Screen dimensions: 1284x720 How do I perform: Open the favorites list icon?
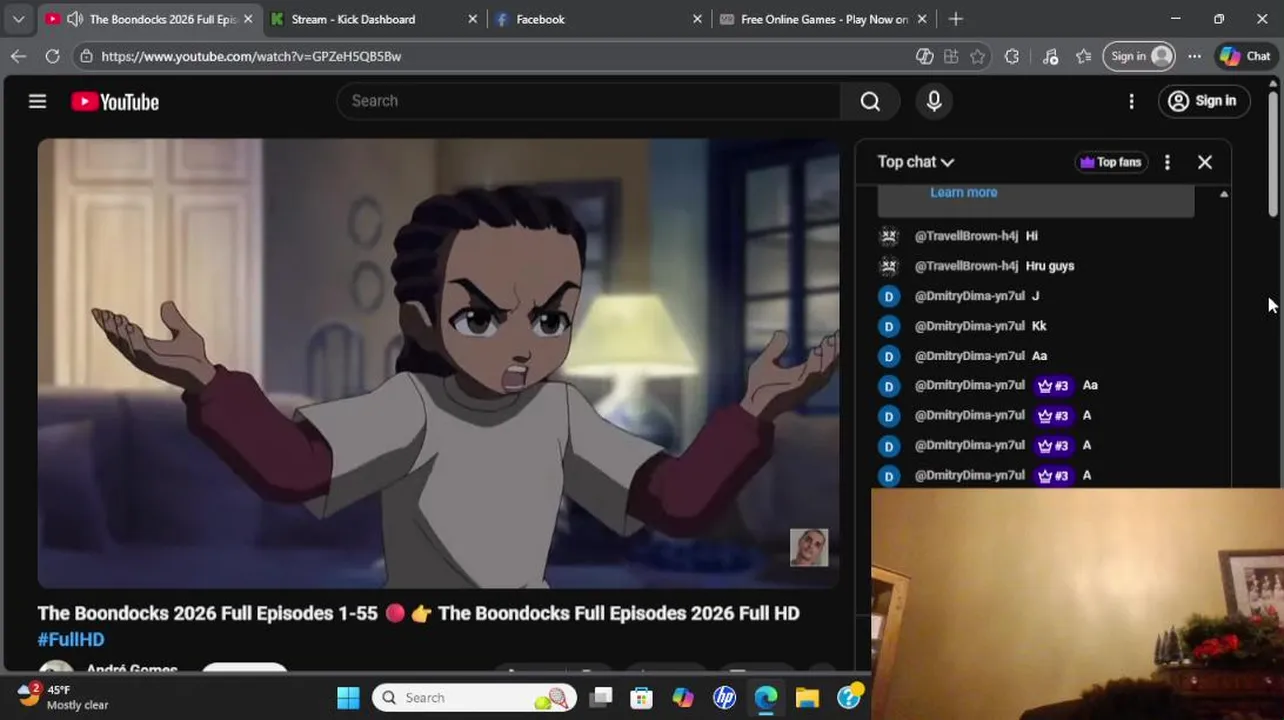[x=1083, y=56]
